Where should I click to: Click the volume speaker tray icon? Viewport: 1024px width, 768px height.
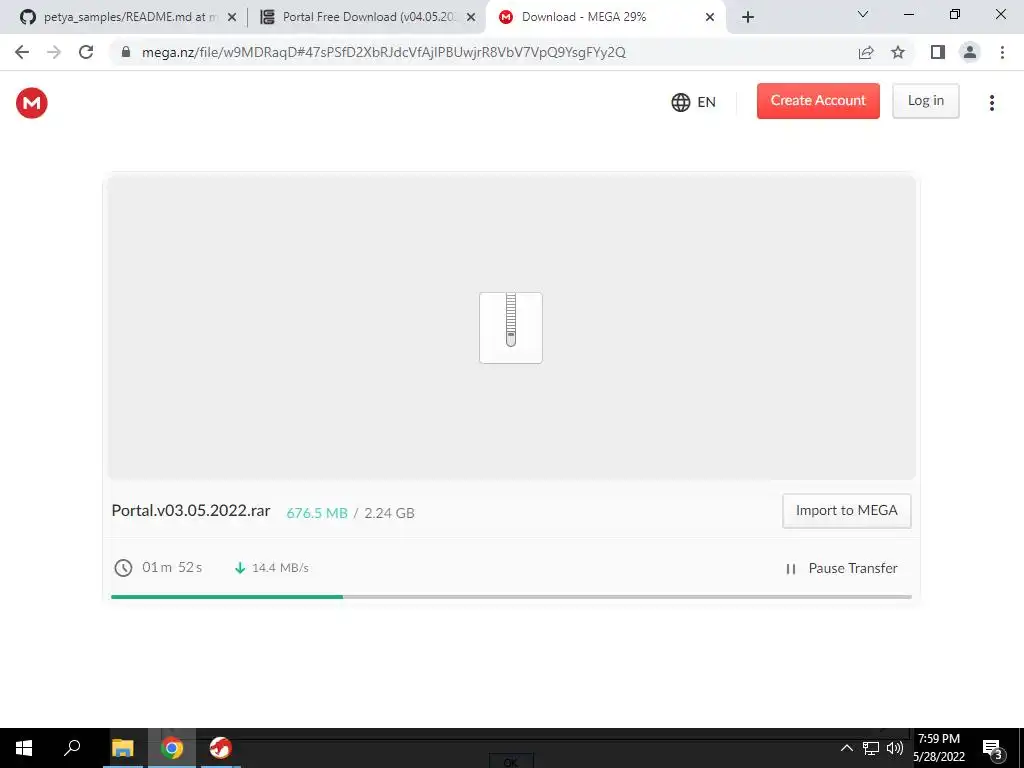point(895,748)
